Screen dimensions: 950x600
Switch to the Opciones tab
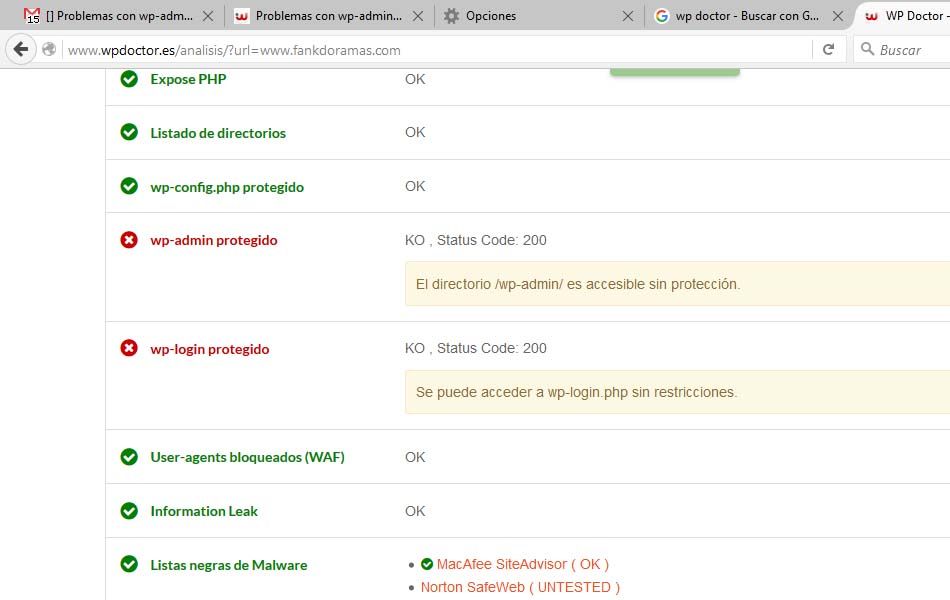(539, 16)
